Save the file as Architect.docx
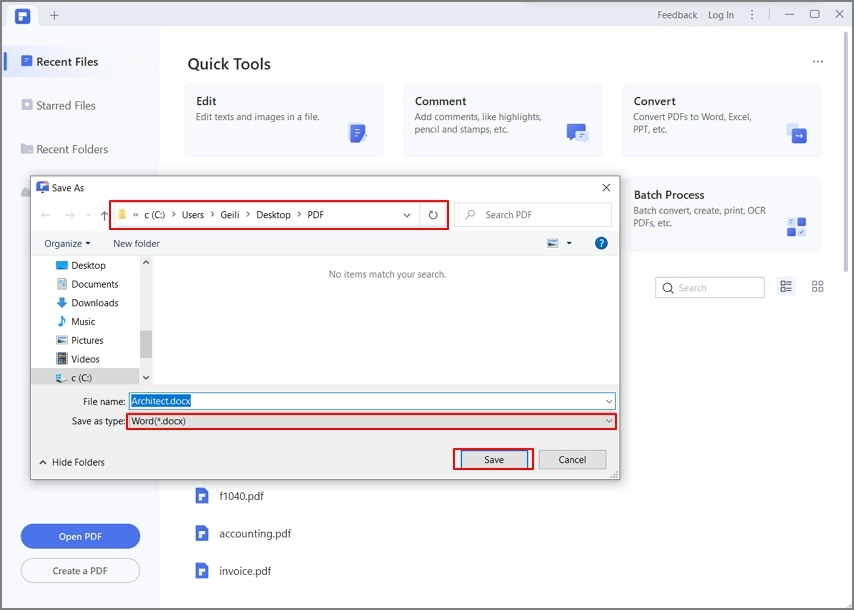This screenshot has height=610, width=854. pyautogui.click(x=493, y=459)
